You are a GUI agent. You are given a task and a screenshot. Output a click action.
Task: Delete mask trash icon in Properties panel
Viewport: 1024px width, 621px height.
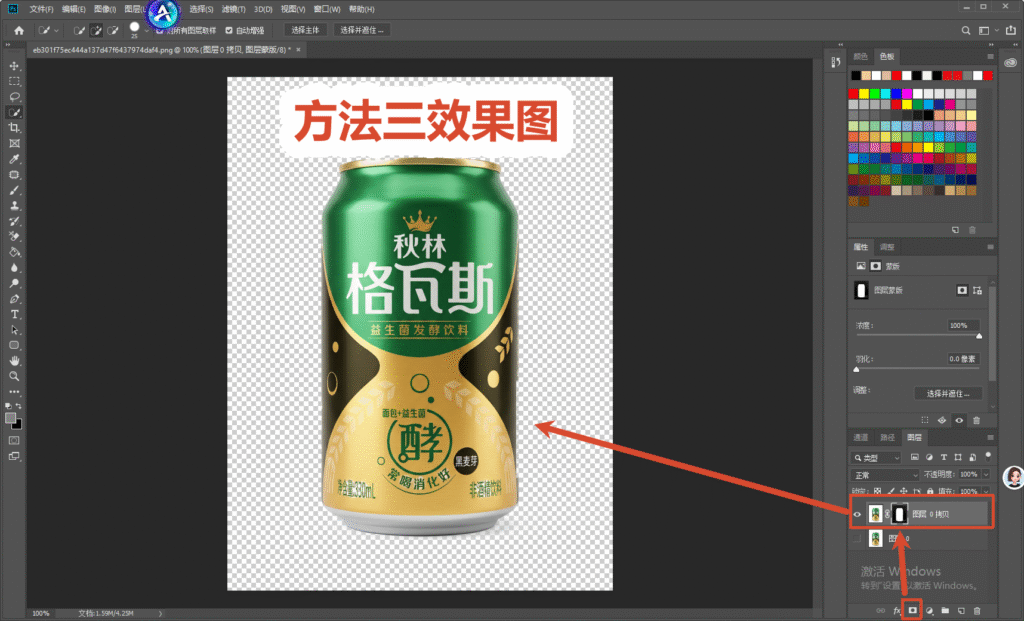(x=976, y=420)
